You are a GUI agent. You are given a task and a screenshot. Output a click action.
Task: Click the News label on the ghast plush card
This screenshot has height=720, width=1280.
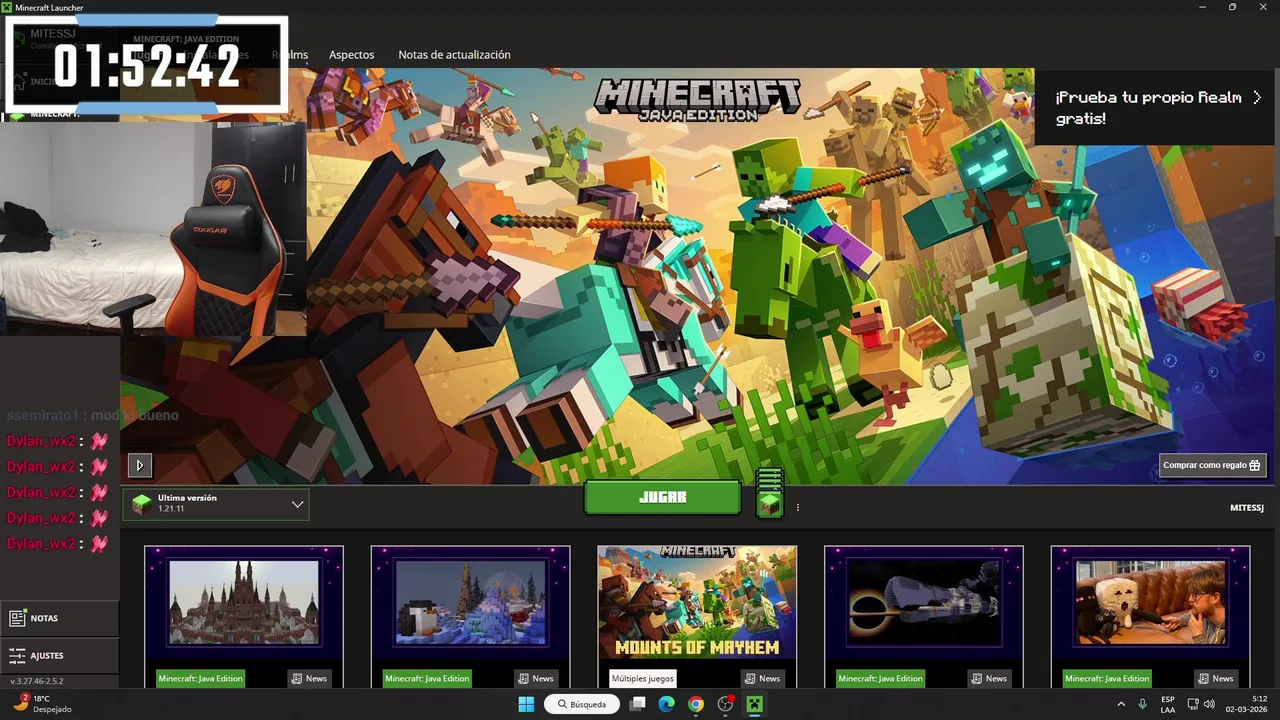(x=1214, y=678)
